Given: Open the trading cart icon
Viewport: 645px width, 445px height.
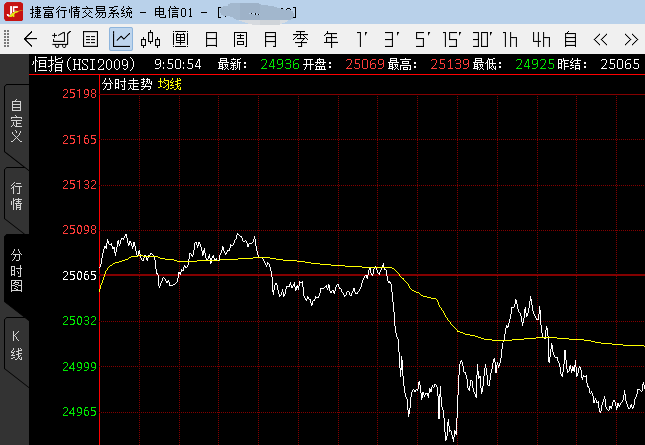Looking at the screenshot, I should point(60,40).
